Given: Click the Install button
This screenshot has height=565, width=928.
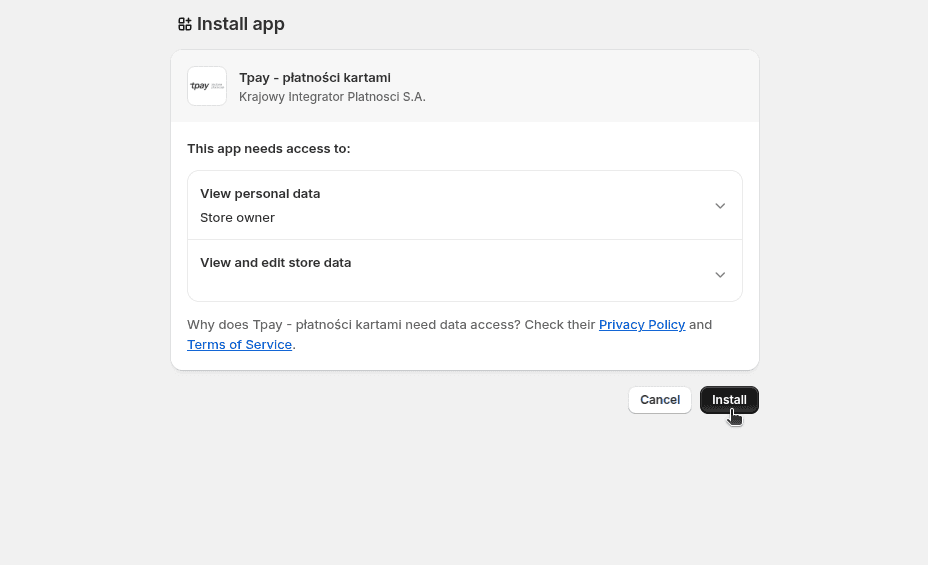Looking at the screenshot, I should (729, 400).
